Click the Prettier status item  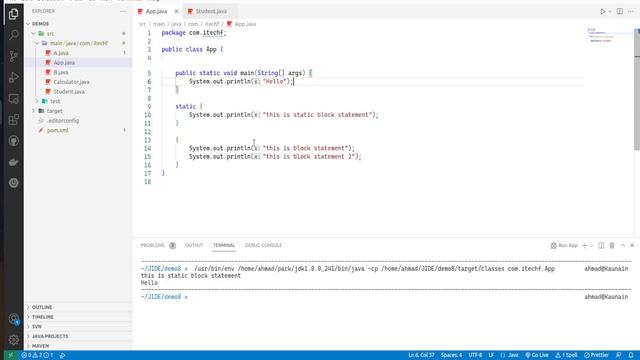point(596,355)
